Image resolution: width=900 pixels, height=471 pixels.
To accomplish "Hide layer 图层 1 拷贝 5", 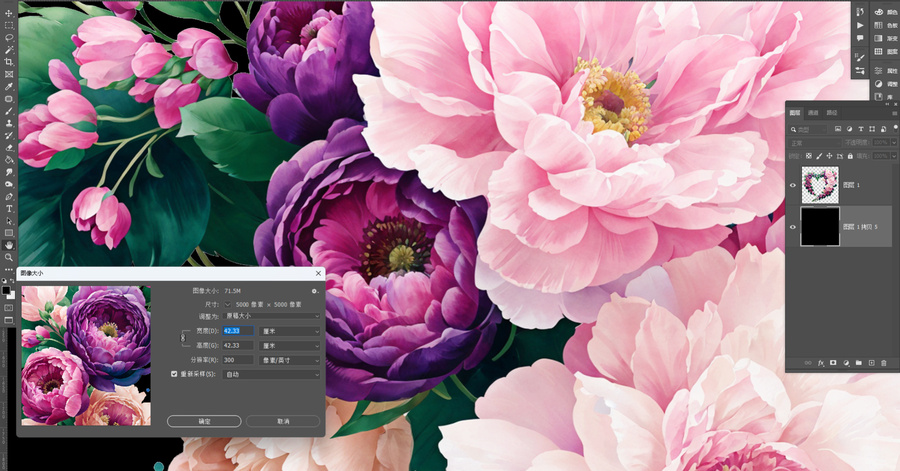I will click(x=793, y=227).
